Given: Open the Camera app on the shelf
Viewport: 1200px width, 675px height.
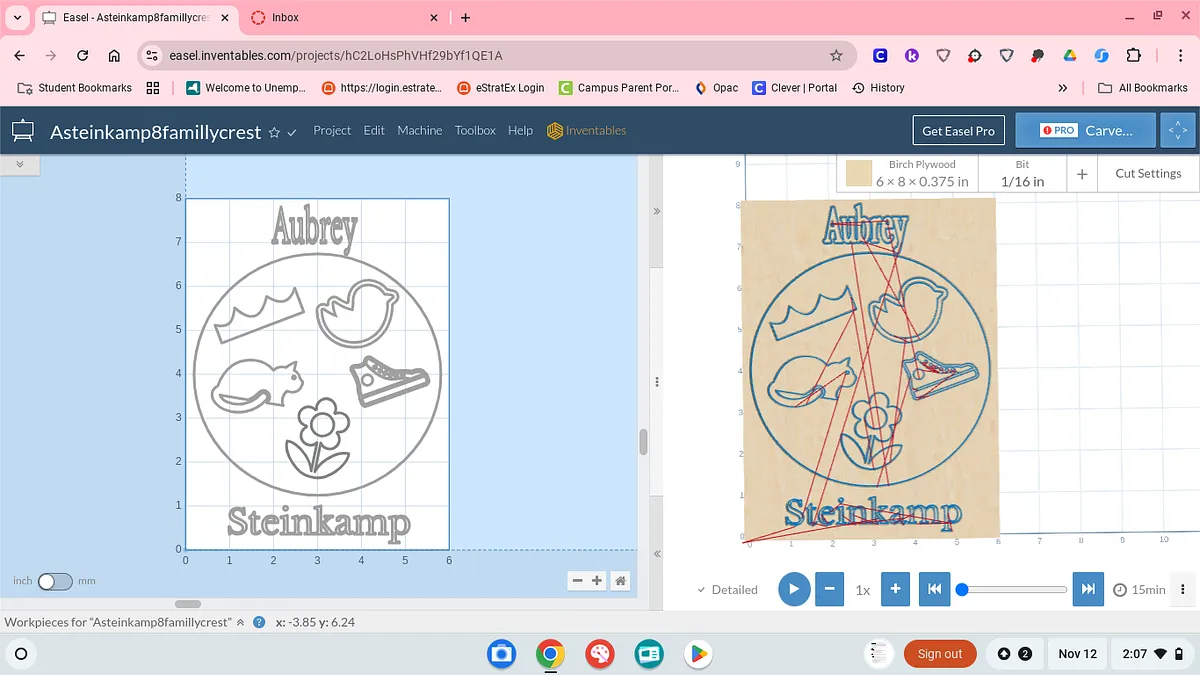Looking at the screenshot, I should click(501, 654).
